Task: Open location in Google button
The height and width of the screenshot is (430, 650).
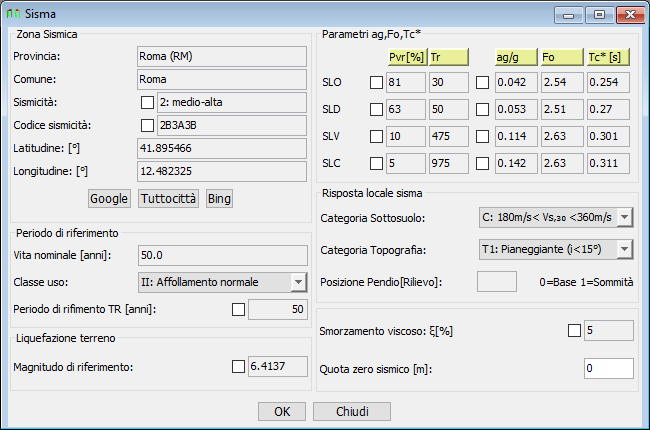Action: (x=109, y=199)
